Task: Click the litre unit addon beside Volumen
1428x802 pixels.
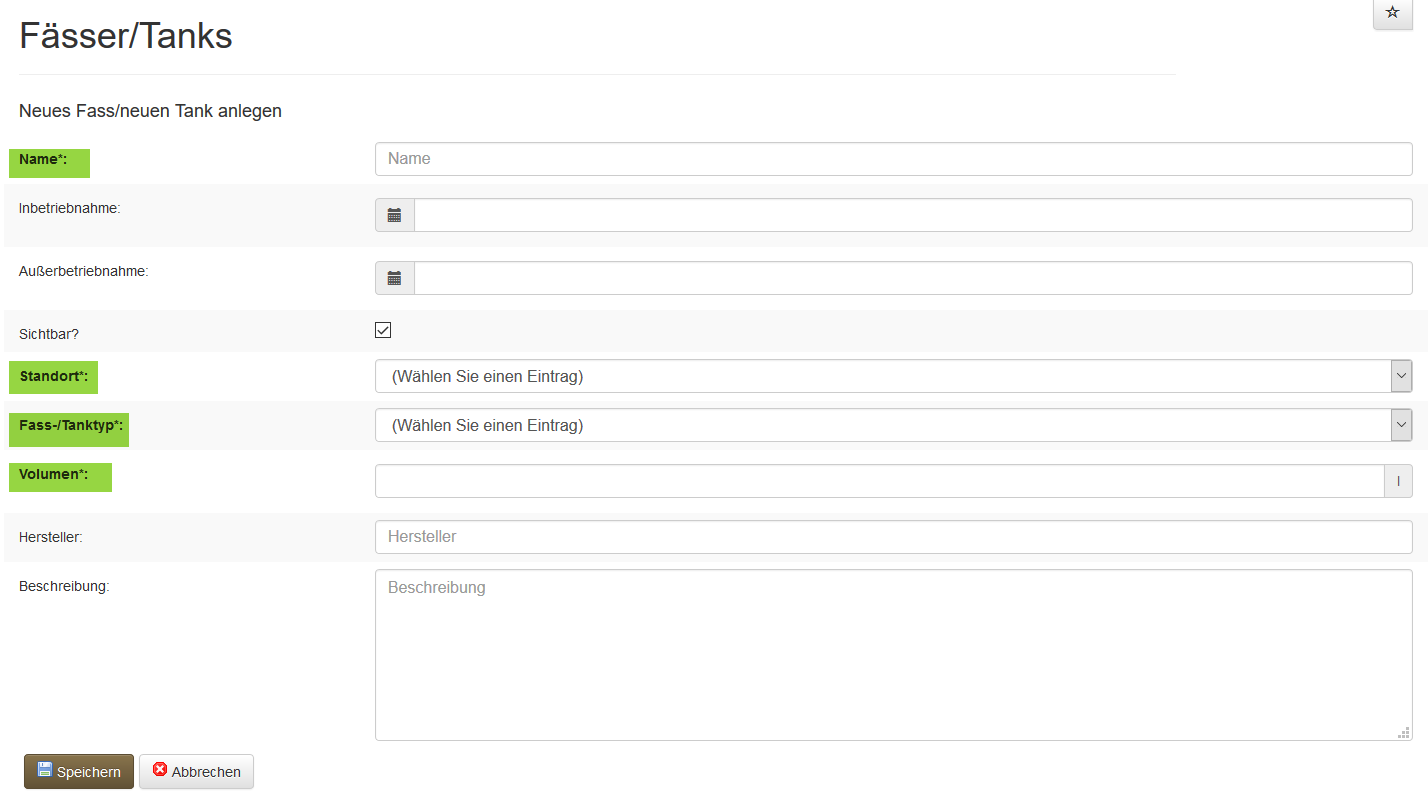Action: tap(1398, 481)
